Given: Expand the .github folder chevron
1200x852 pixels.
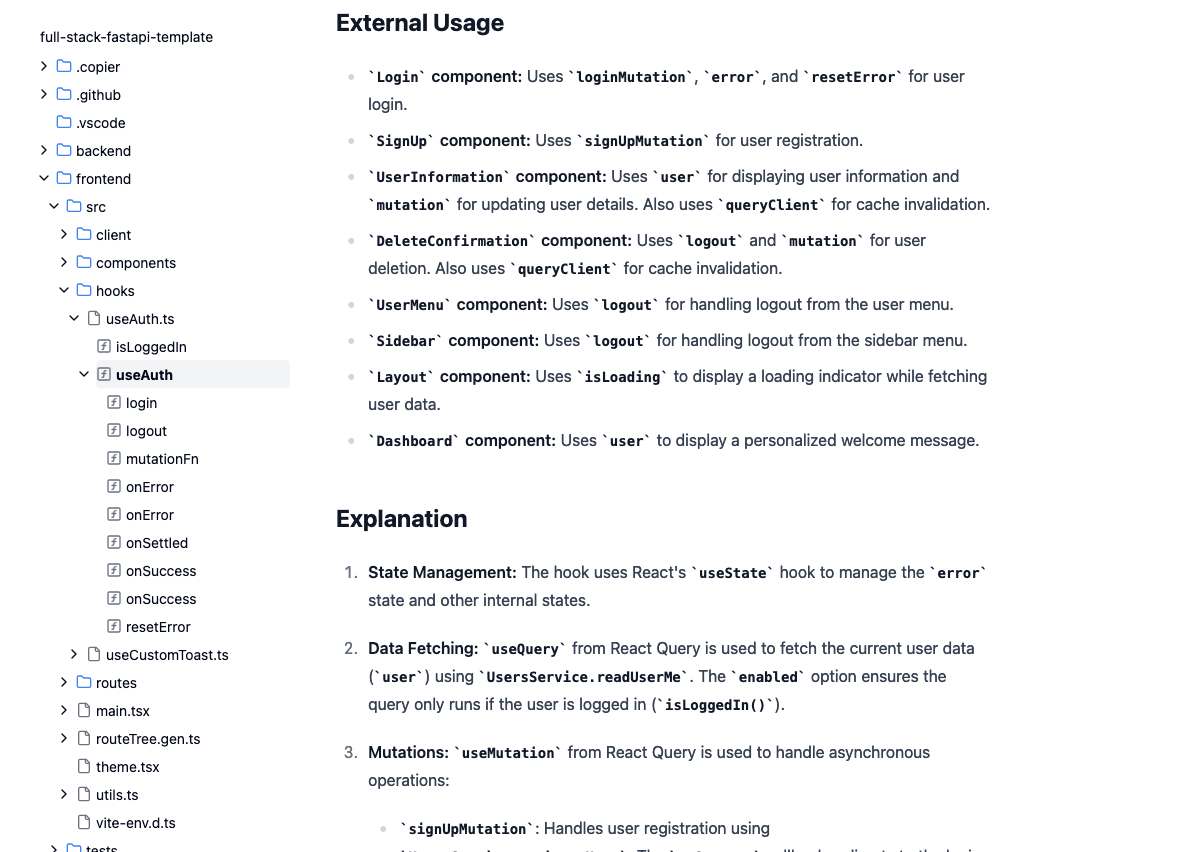Looking at the screenshot, I should pos(44,95).
